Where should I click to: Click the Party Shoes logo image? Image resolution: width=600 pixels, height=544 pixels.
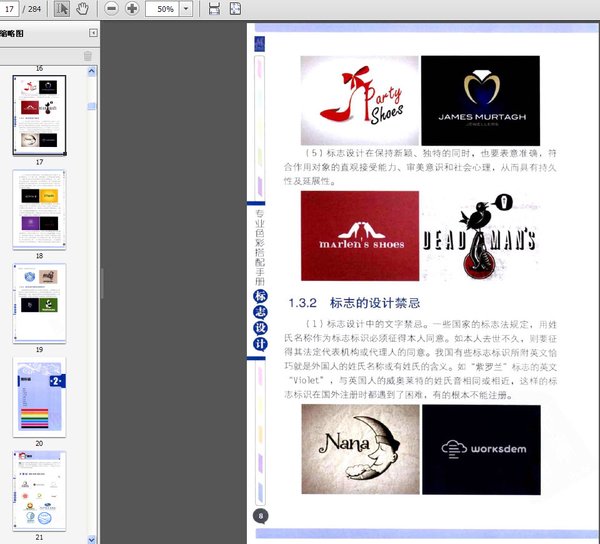click(x=359, y=101)
